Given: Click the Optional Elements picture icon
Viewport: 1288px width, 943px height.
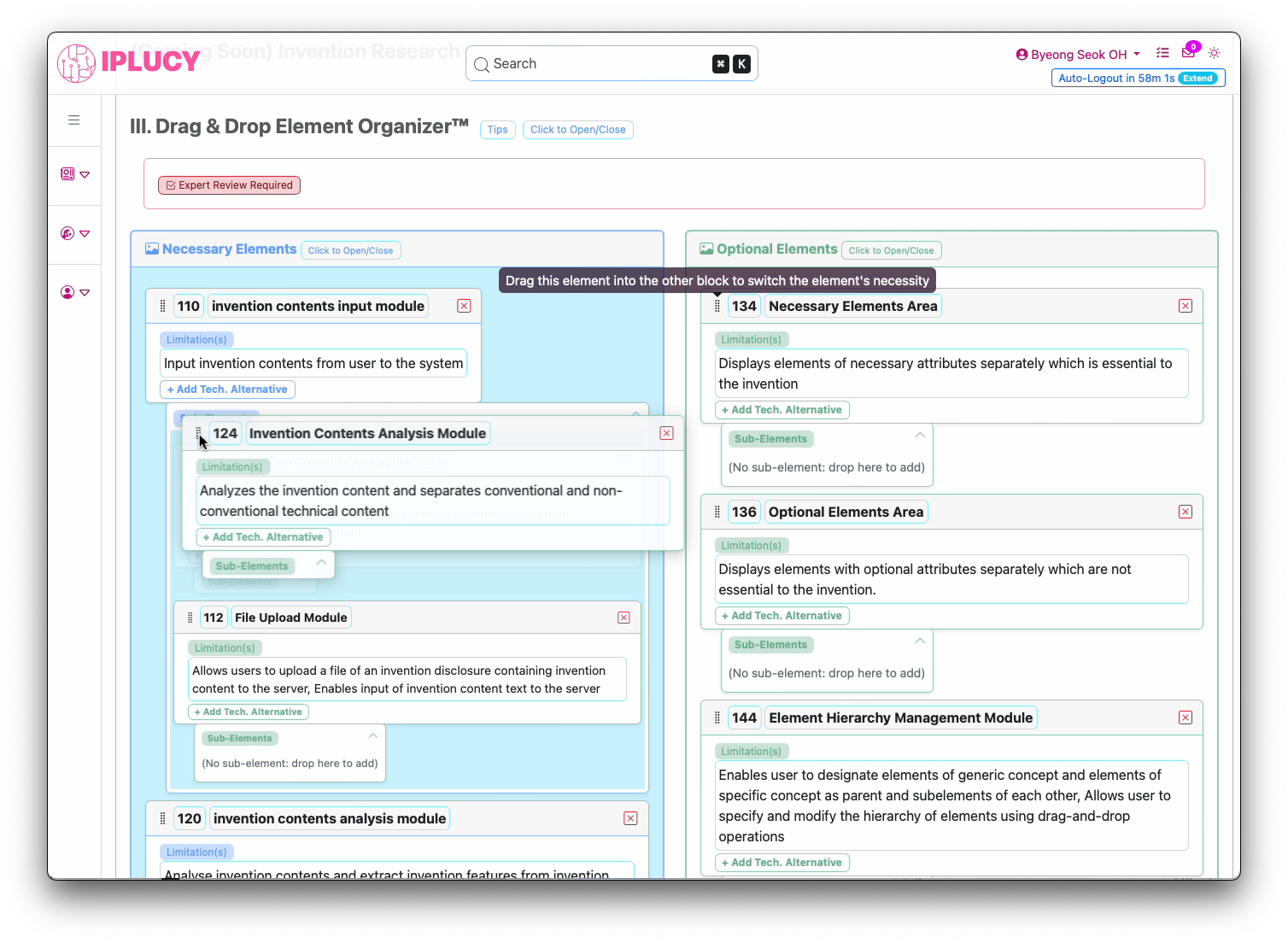Looking at the screenshot, I should 706,249.
